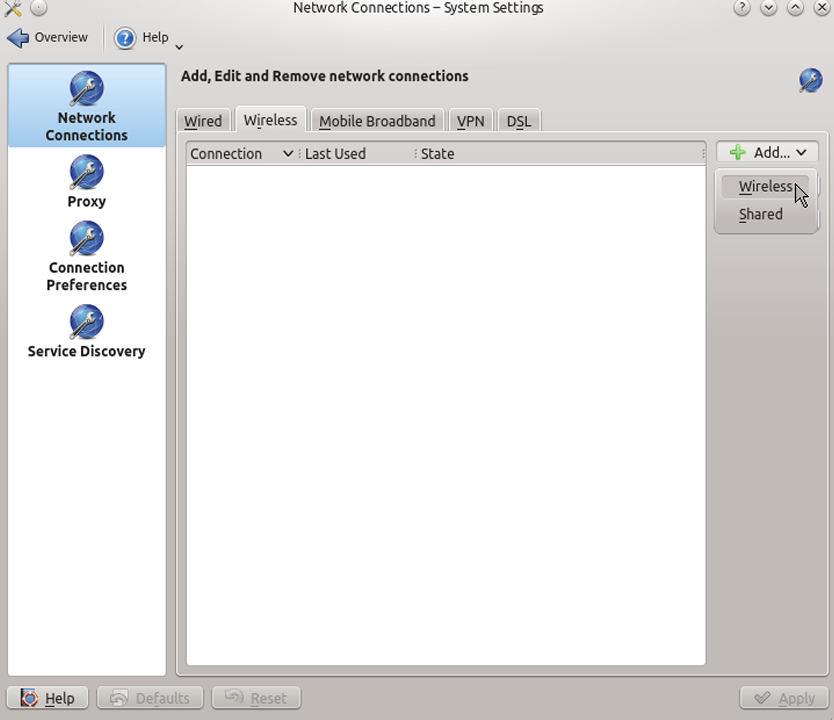
Task: Click the blue Help question-mark icon
Action: [126, 38]
